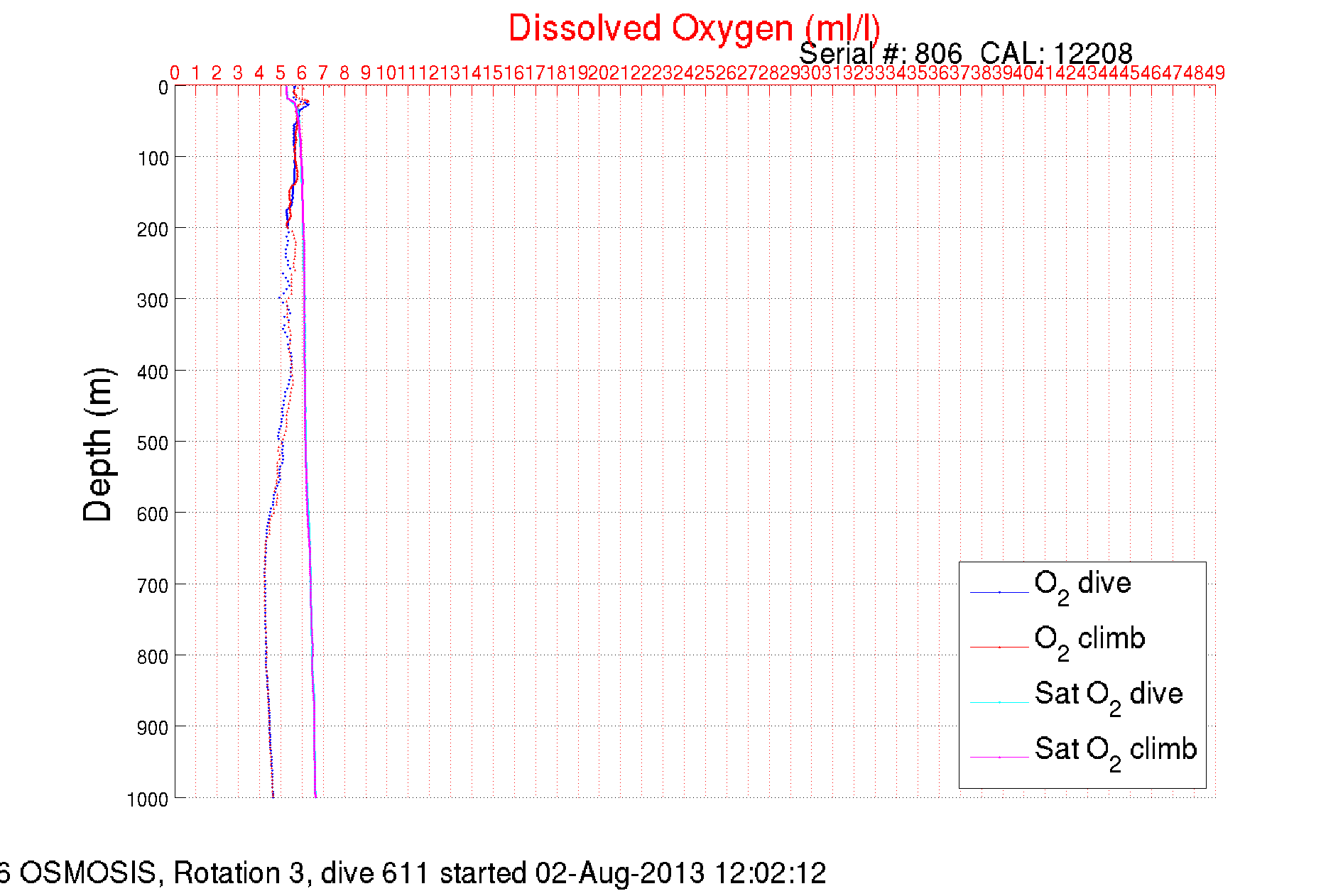
Task: Click the 800 depth tick label
Action: [153, 657]
